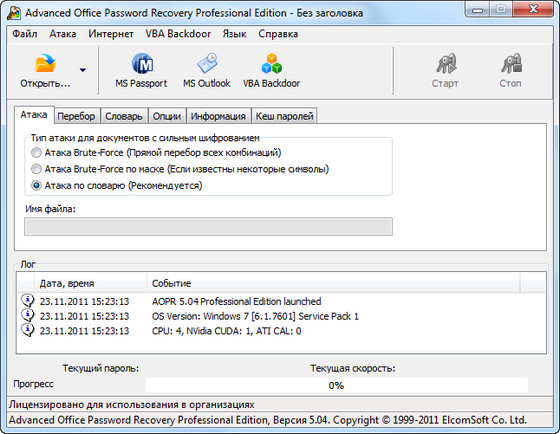The image size is (560, 434).
Task: Minimize the application window
Action: pyautogui.click(x=478, y=9)
